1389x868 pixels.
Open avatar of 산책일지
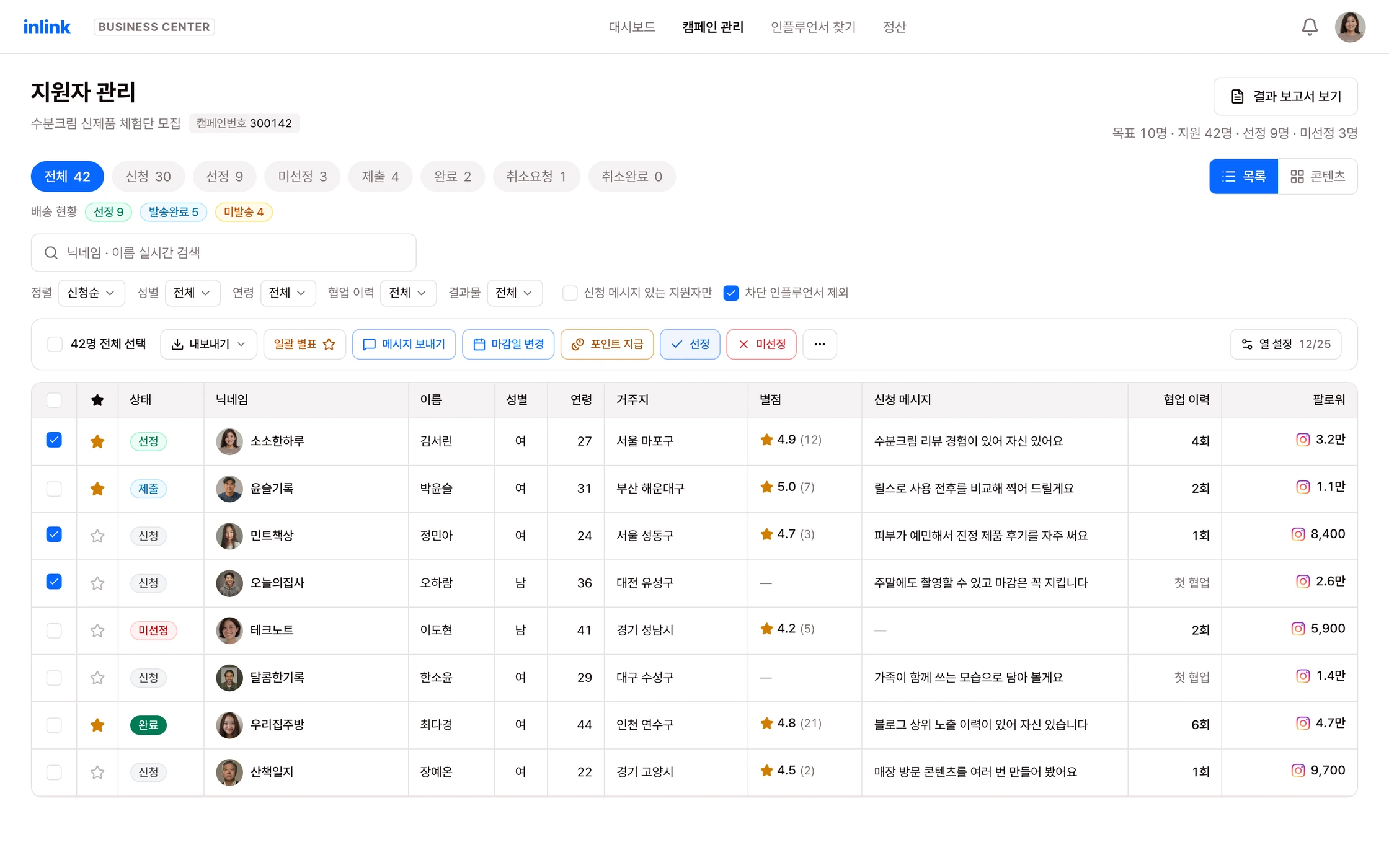click(x=229, y=772)
